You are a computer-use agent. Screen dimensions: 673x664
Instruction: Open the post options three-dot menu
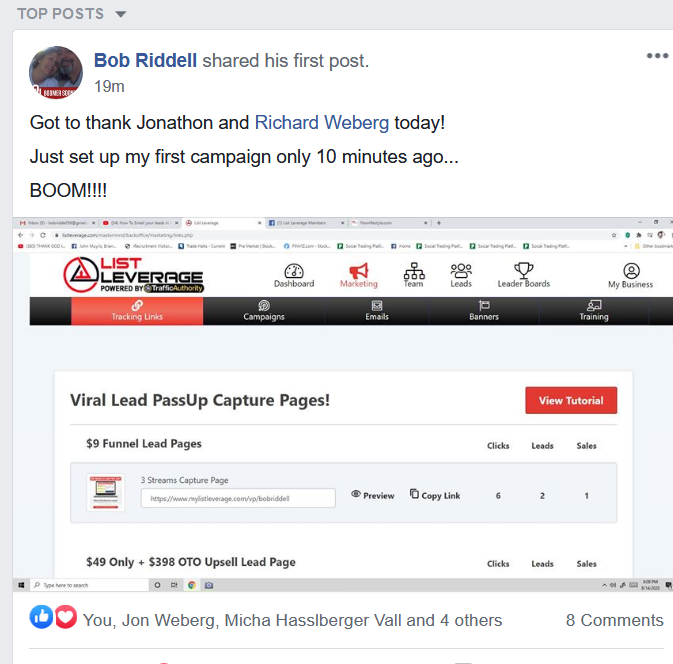point(658,55)
